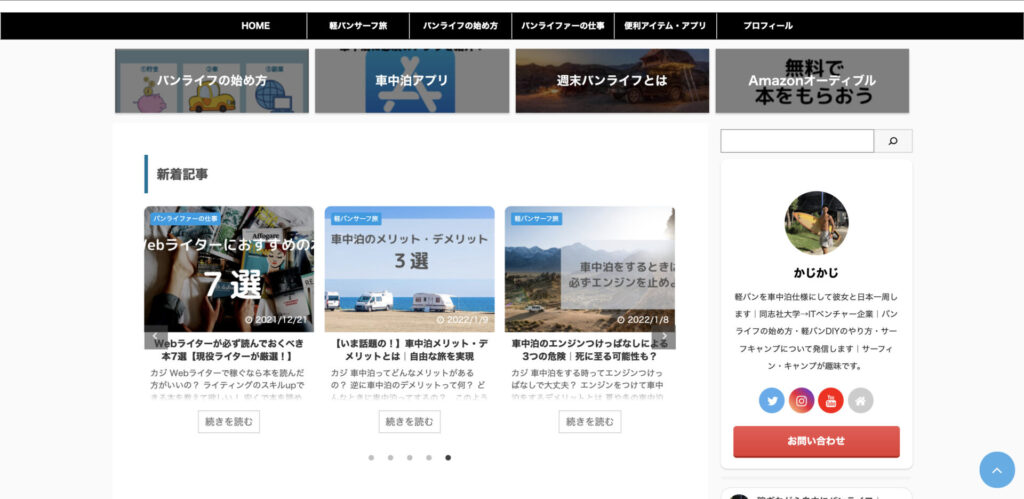Click the バンライファーの仕事 category tag on first card

[x=185, y=219]
